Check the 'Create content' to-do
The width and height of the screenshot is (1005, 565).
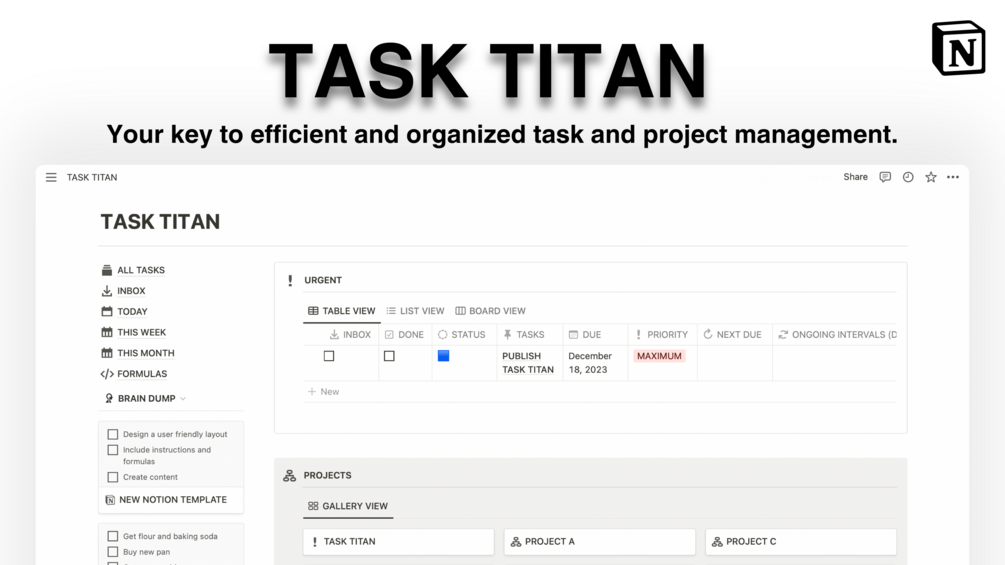tap(113, 477)
